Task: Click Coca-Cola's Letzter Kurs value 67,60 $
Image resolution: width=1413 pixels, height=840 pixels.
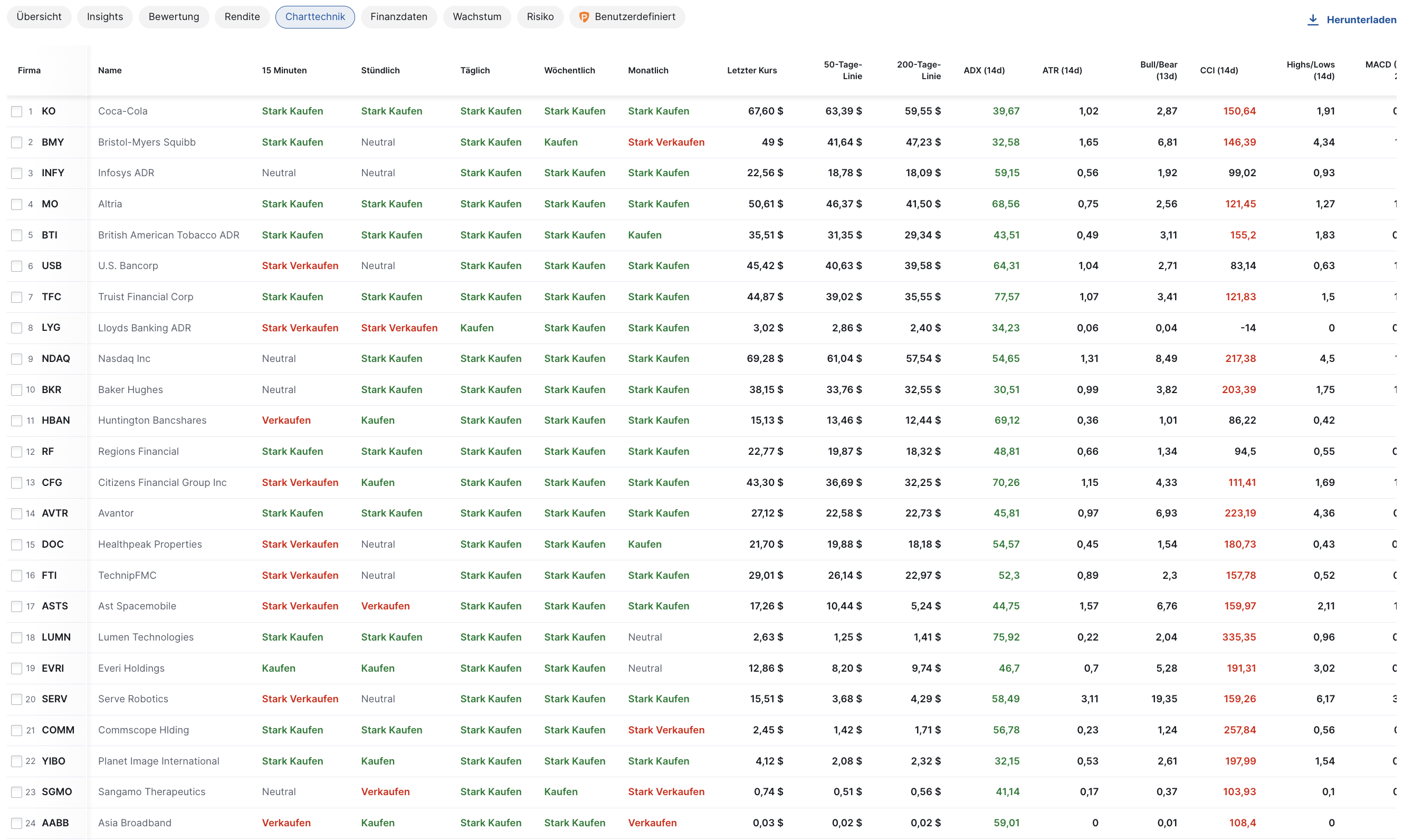Action: coord(765,111)
